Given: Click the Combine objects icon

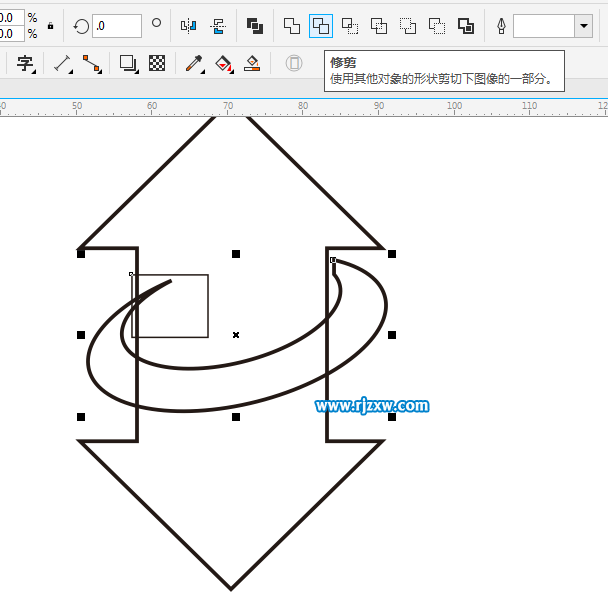Looking at the screenshot, I should click(x=255, y=26).
